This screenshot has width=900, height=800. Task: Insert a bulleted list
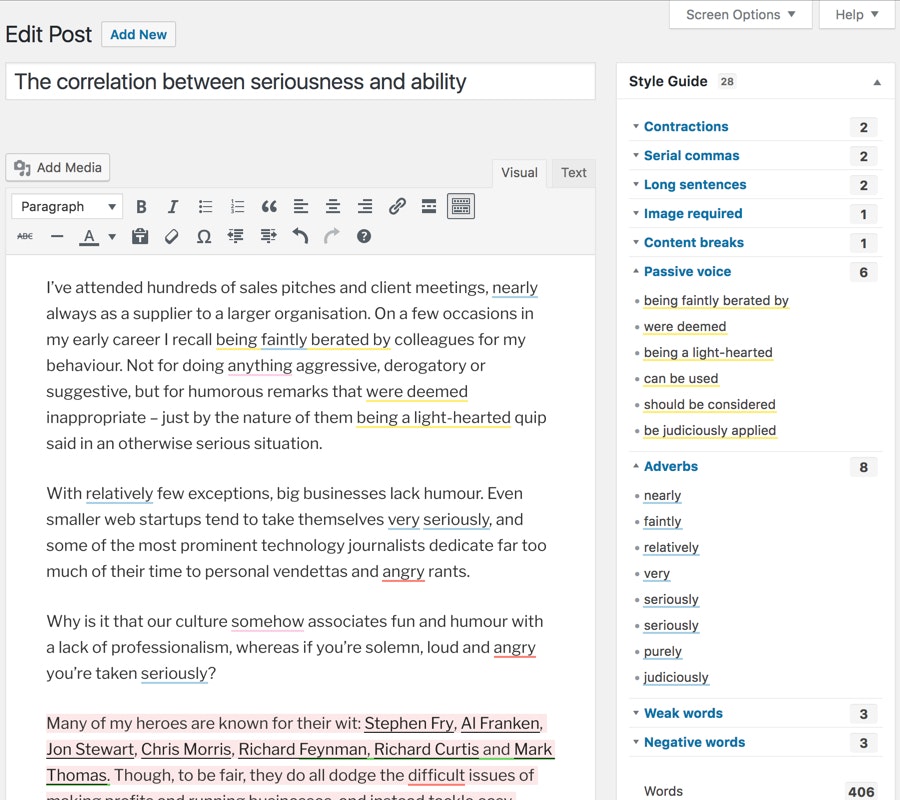coord(205,206)
